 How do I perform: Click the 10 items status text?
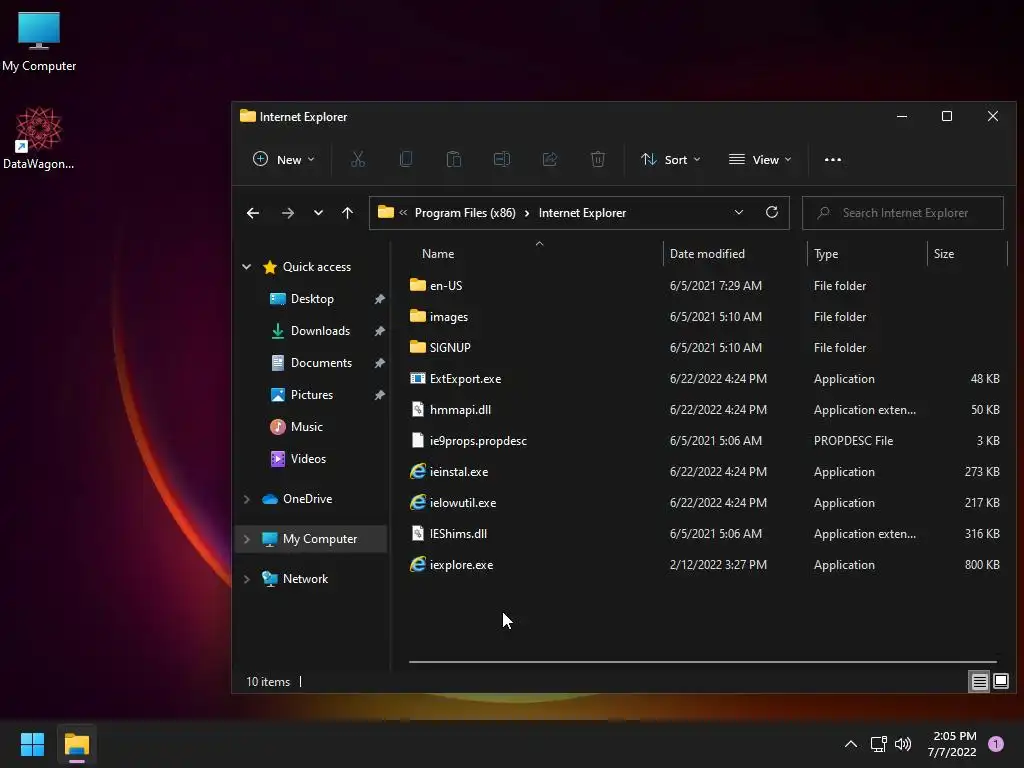(x=268, y=682)
